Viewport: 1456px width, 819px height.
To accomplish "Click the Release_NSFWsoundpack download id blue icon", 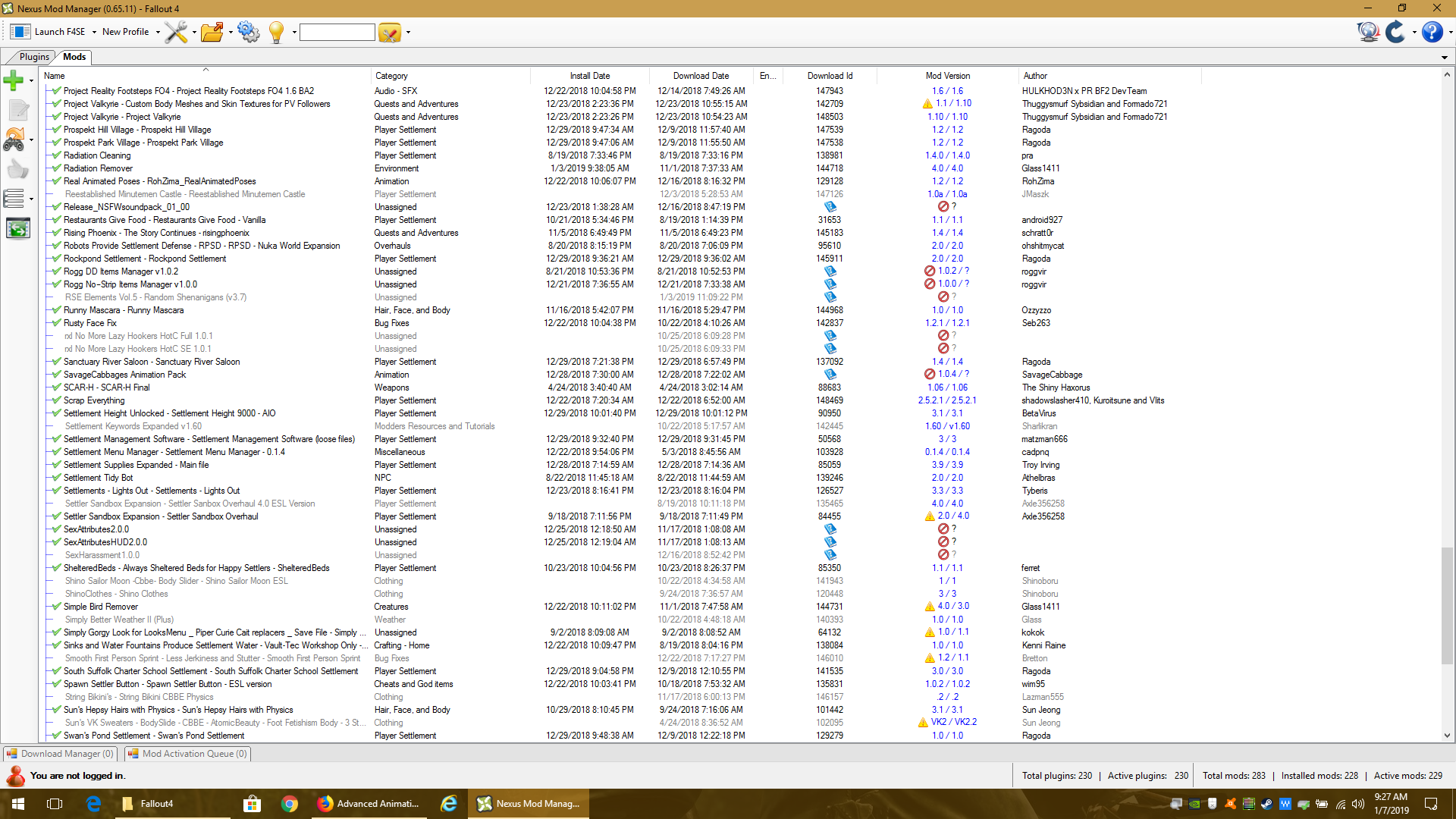I will click(830, 207).
